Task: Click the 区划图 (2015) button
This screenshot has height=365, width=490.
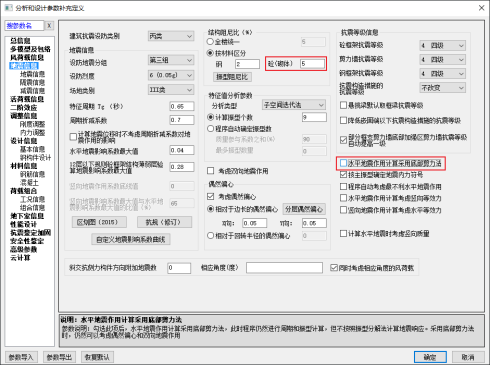Action: (x=99, y=222)
